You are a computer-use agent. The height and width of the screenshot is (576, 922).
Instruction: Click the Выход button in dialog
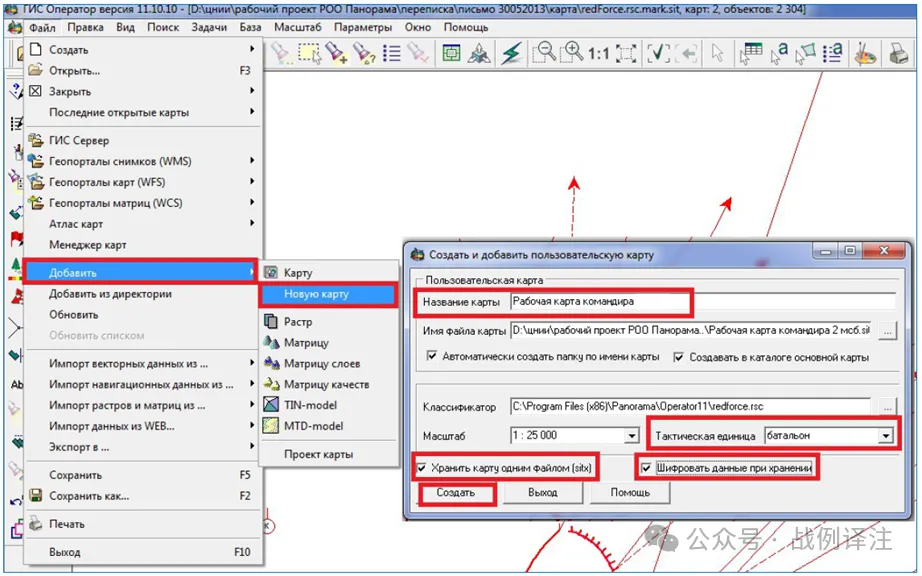coord(542,493)
